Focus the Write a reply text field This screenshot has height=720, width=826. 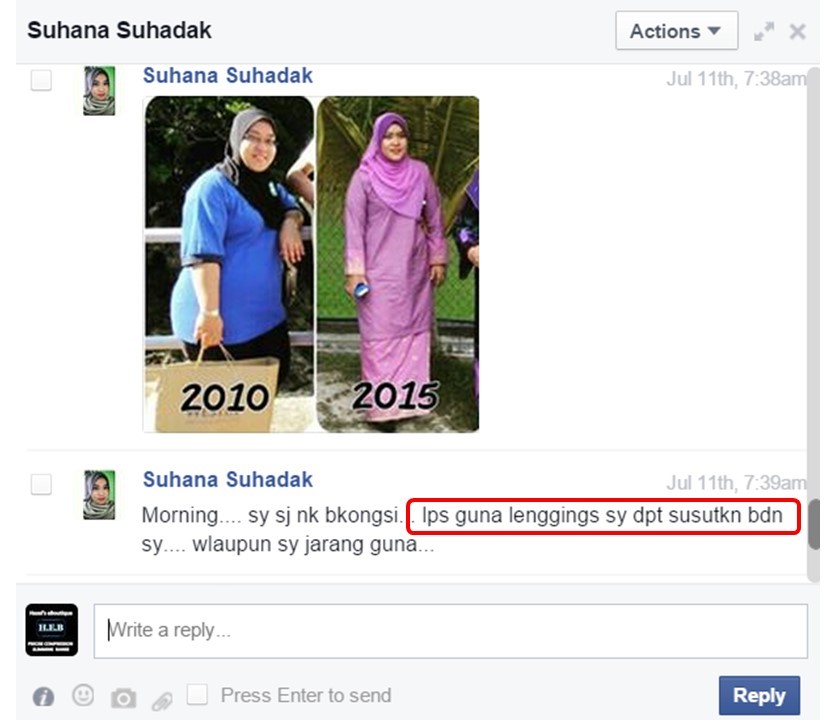click(450, 630)
